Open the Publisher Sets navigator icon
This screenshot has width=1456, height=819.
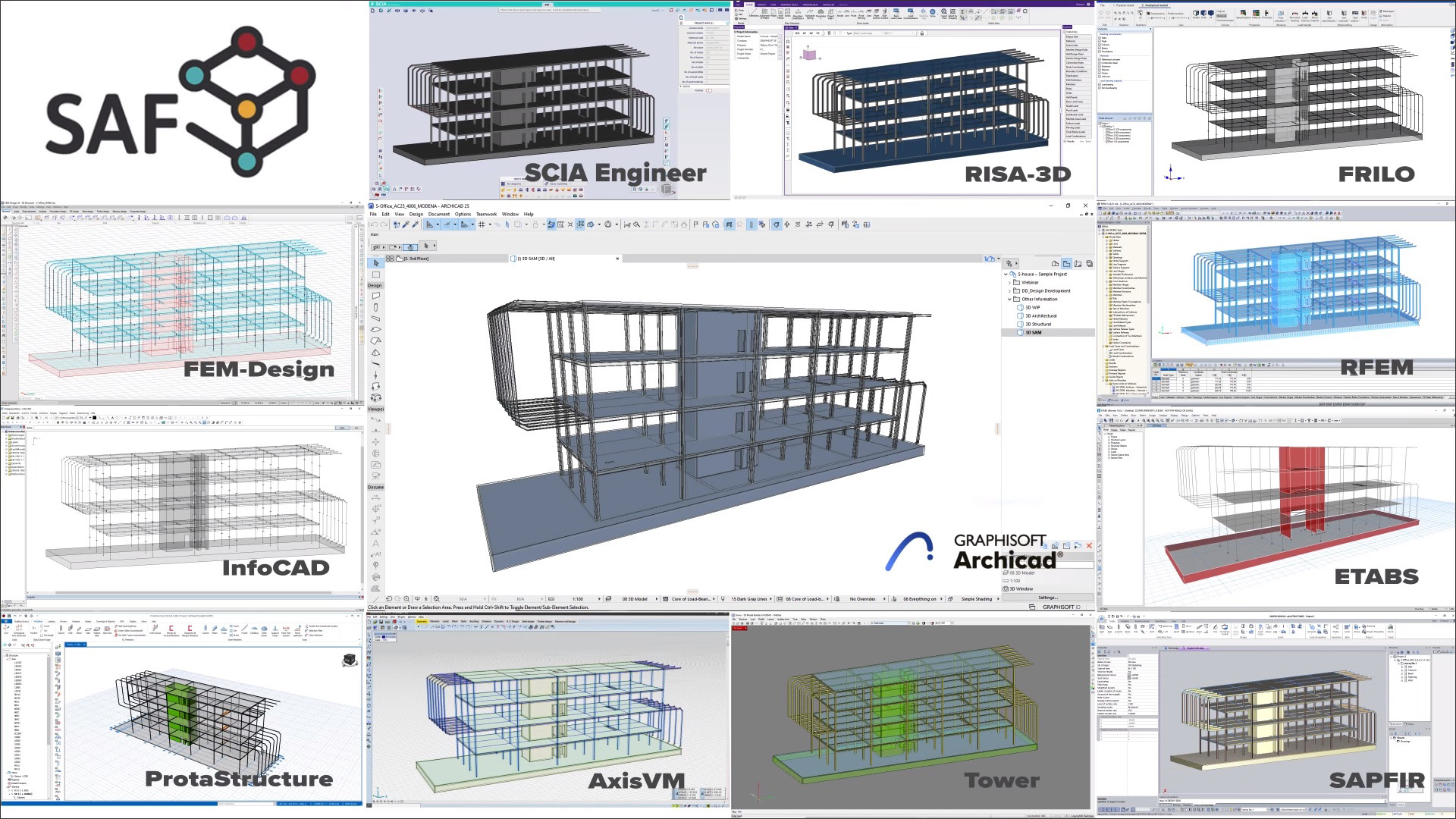1089,263
